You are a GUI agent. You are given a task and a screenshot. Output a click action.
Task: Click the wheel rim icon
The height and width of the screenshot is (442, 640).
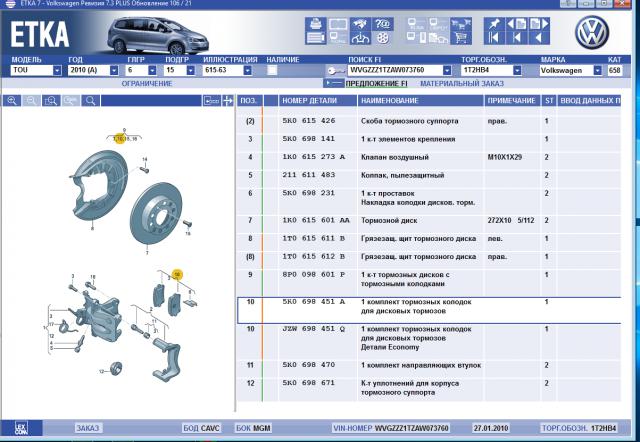click(382, 38)
